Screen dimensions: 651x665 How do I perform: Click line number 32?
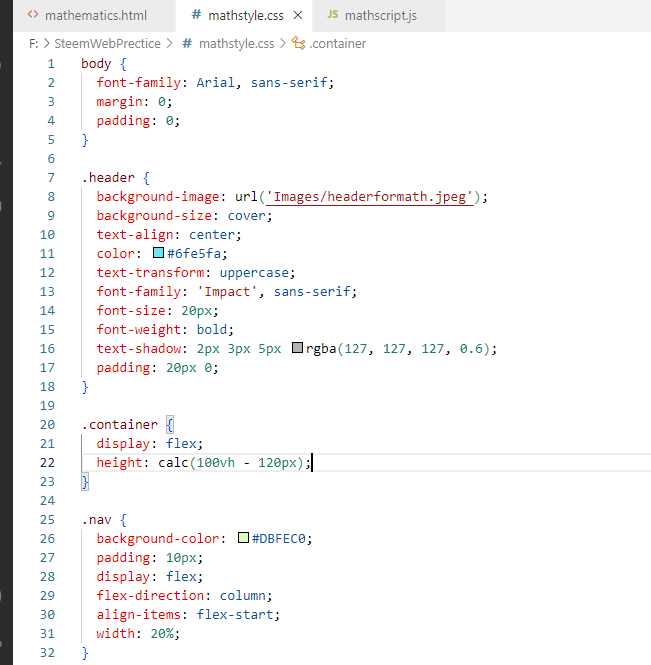47,652
